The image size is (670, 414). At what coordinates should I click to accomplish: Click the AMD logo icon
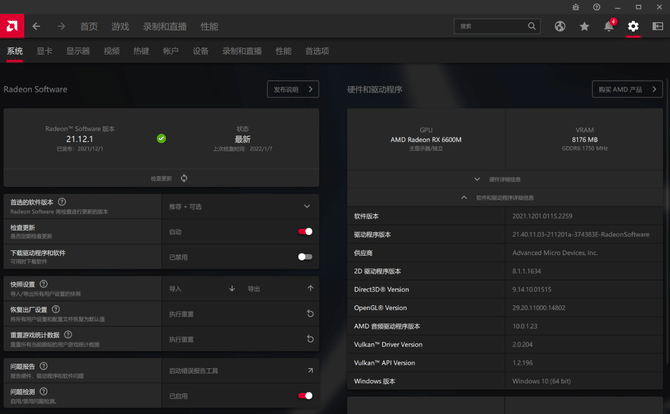tap(12, 26)
